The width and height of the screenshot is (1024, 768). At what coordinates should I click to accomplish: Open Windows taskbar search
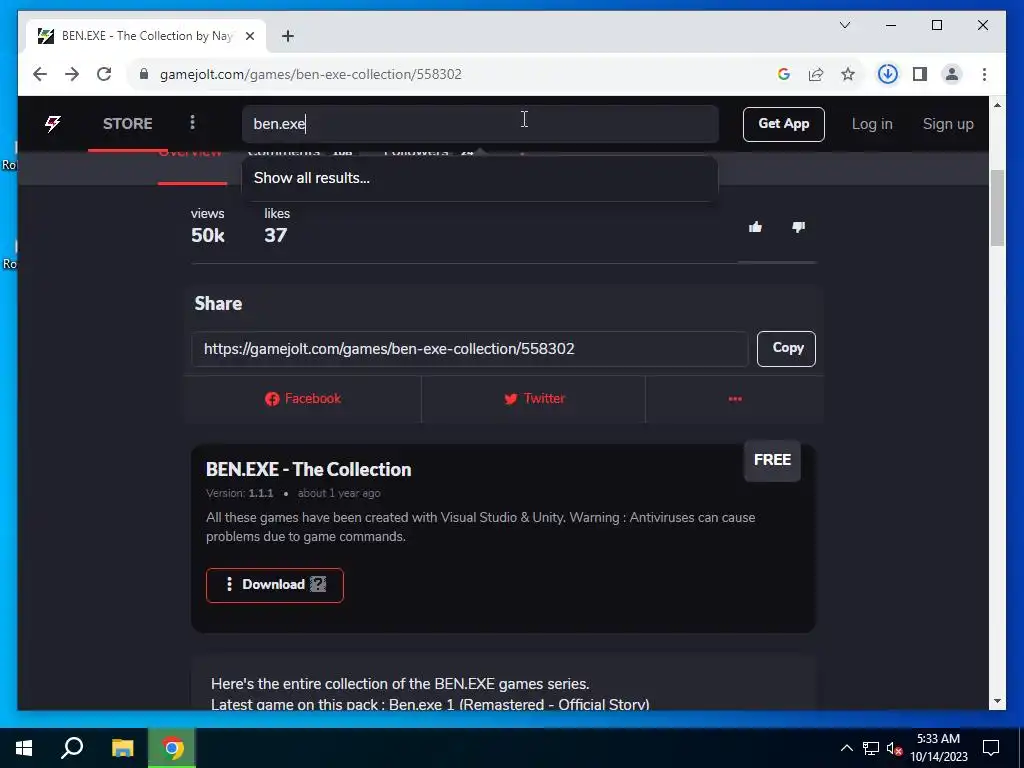(72, 748)
